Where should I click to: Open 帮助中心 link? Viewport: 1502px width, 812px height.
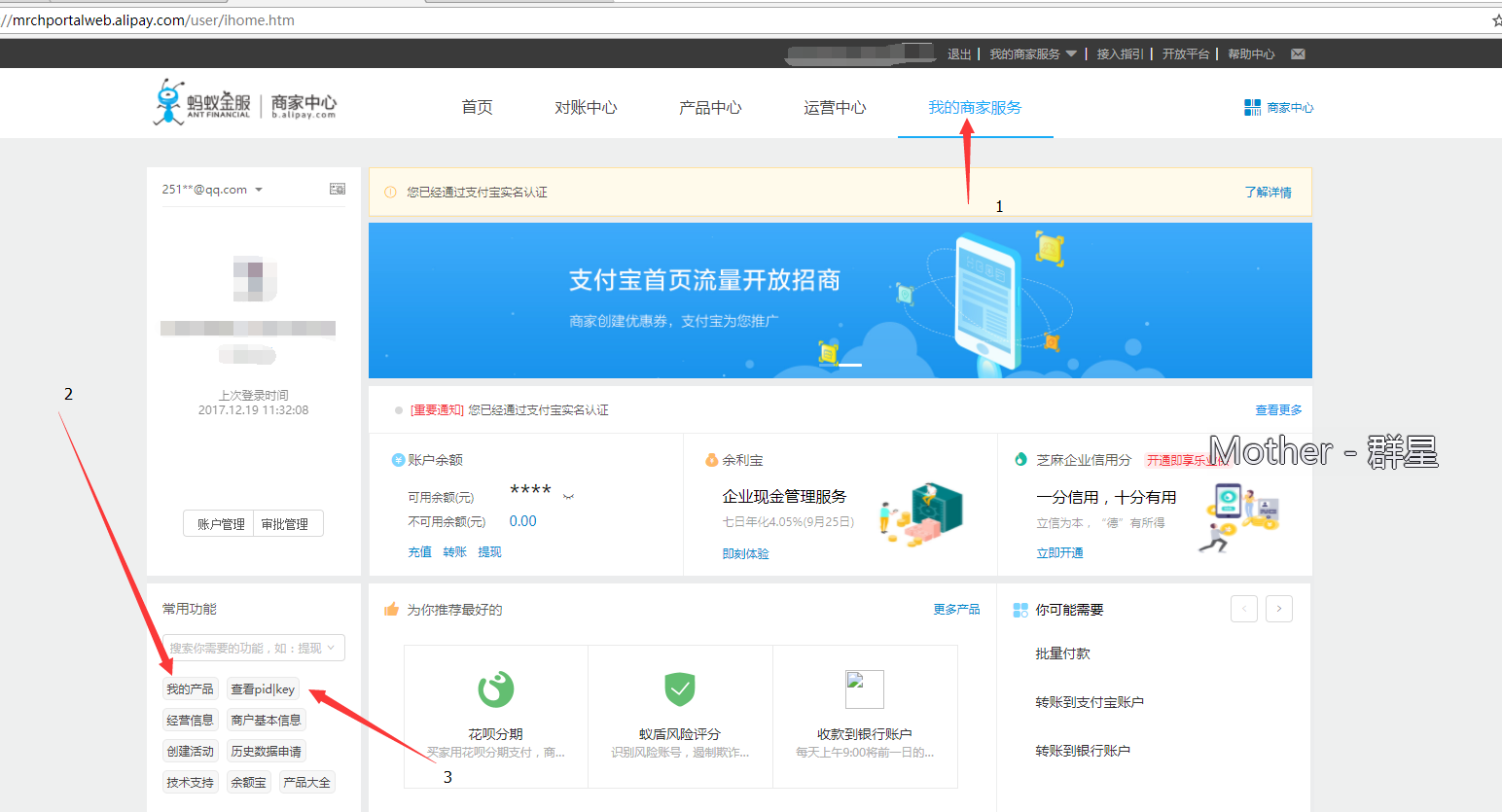[1251, 54]
